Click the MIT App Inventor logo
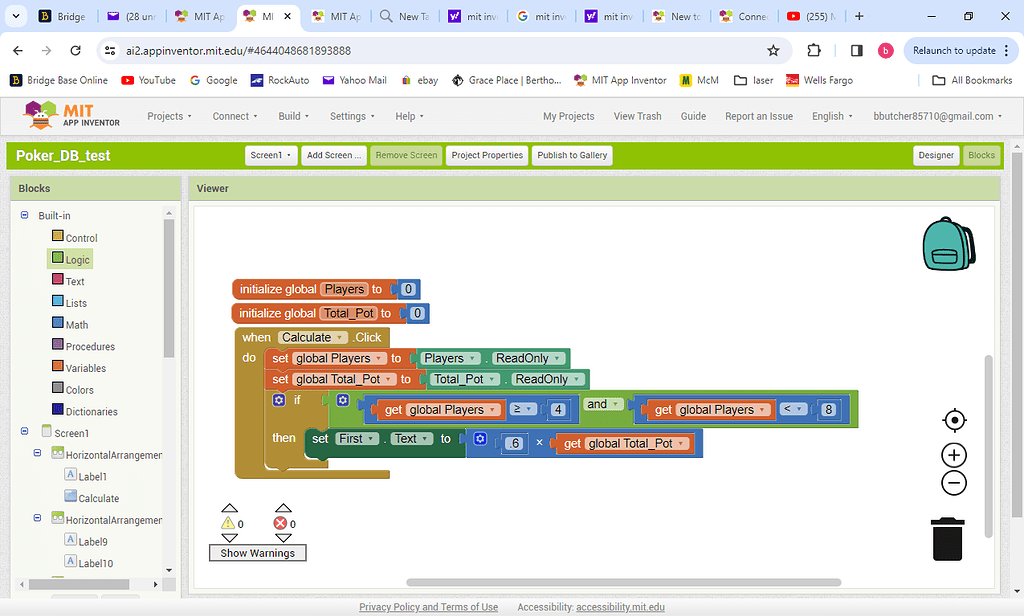The image size is (1024, 616). pyautogui.click(x=72, y=116)
